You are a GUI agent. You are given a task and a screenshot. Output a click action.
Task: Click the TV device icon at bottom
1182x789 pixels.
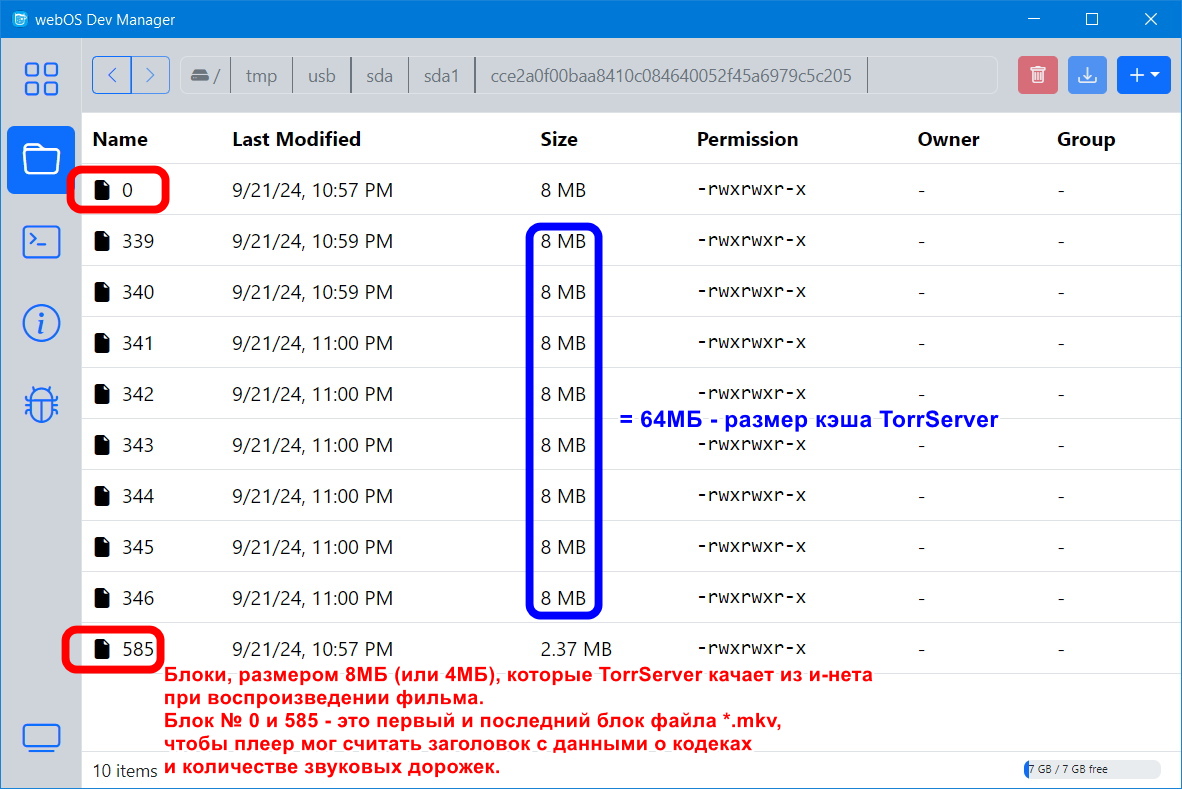[x=41, y=739]
